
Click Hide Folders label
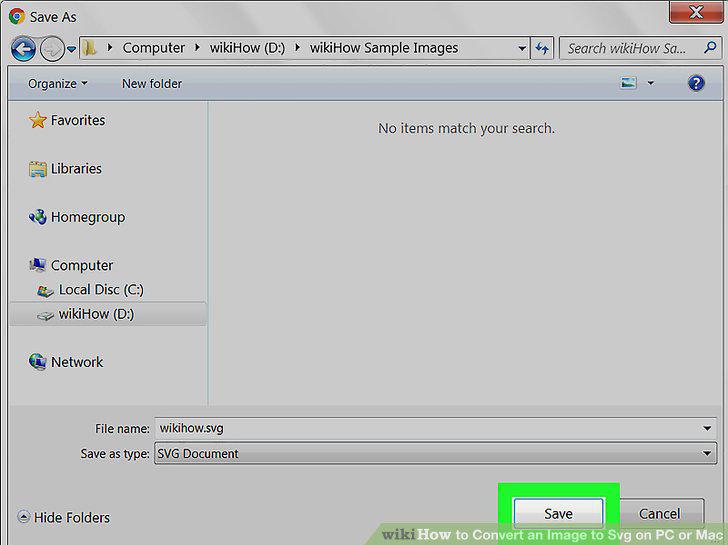coord(72,517)
